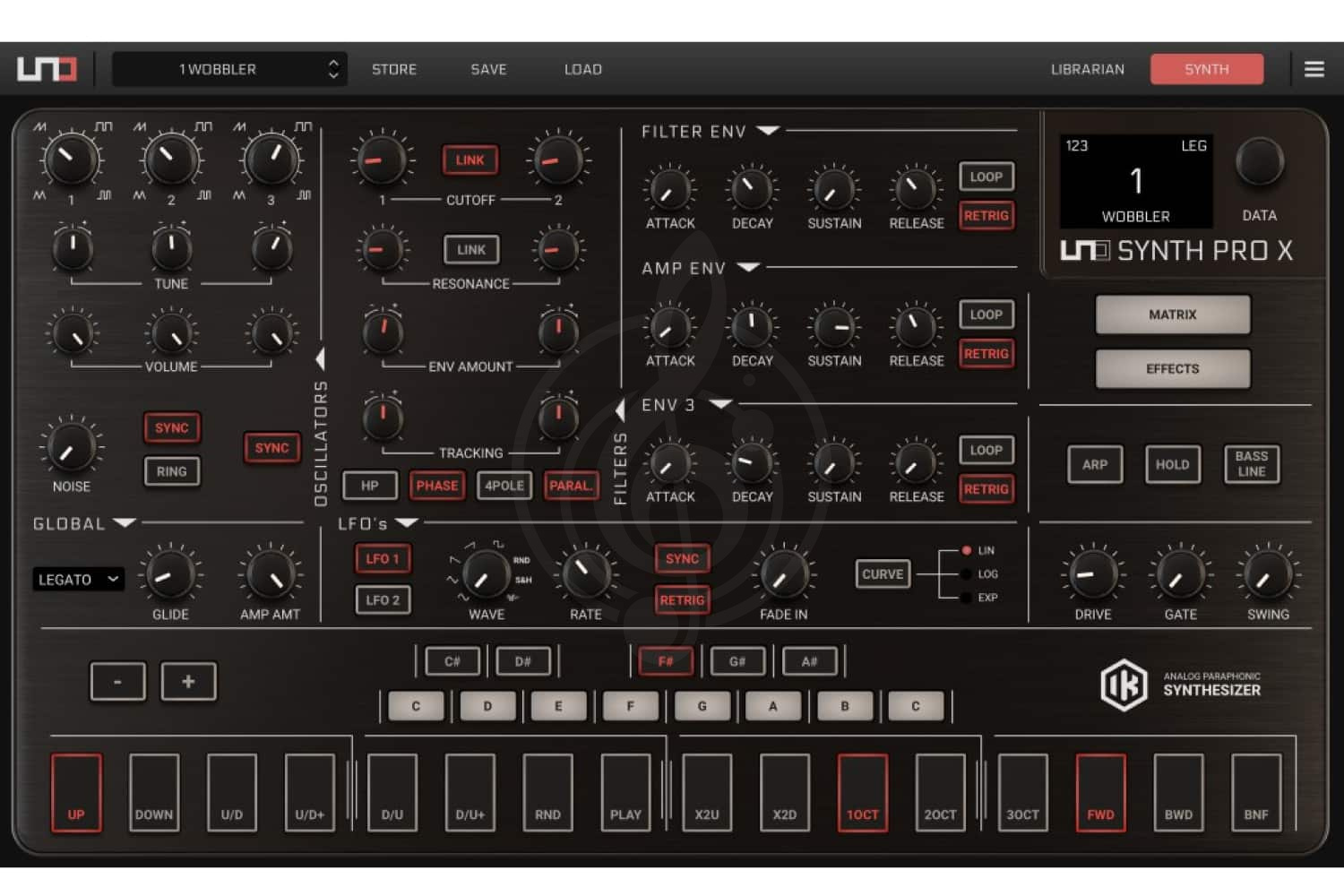Click the C# keyboard key
This screenshot has height=896, width=1344.
452,661
